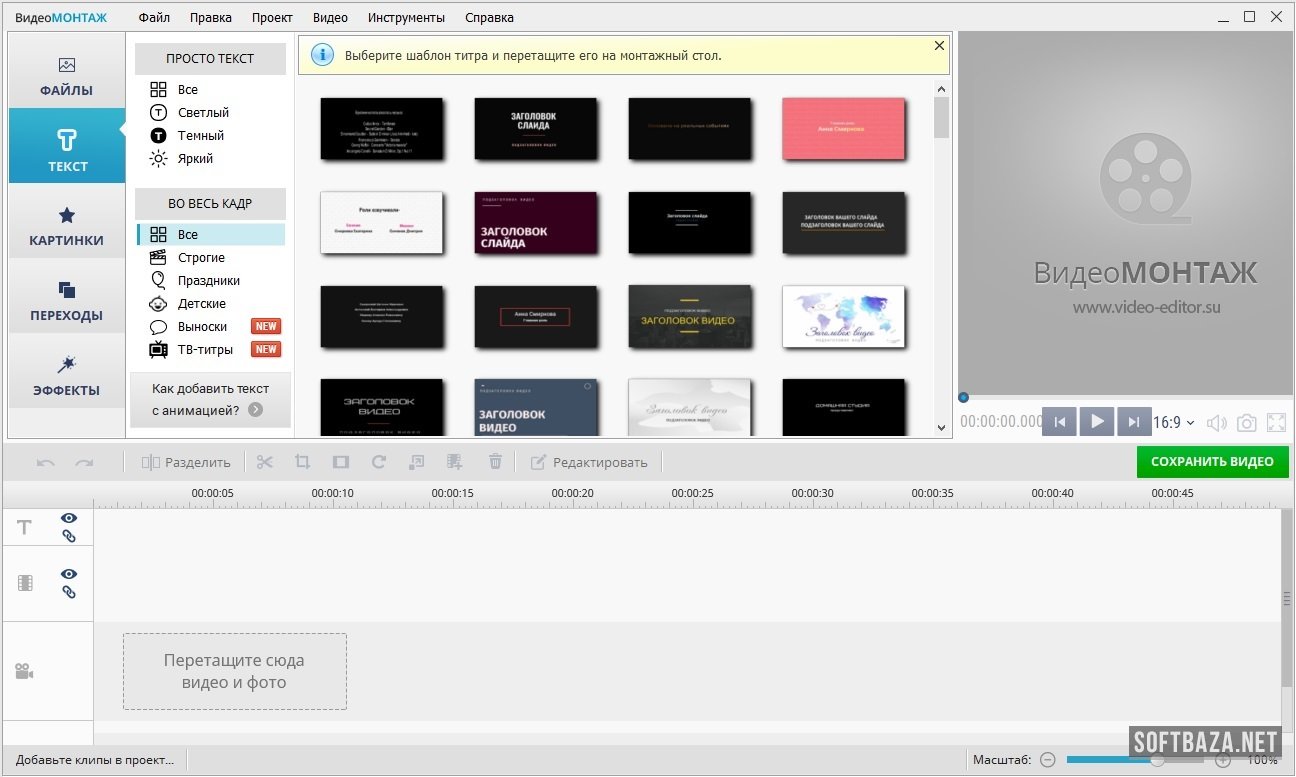
Task: Click the trash delete icon
Action: coord(495,462)
